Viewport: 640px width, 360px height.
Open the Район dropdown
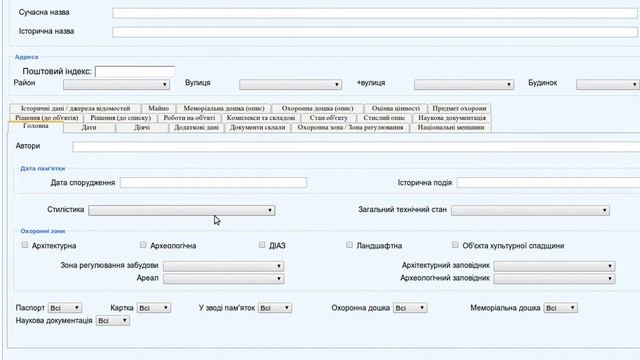[x=116, y=84]
